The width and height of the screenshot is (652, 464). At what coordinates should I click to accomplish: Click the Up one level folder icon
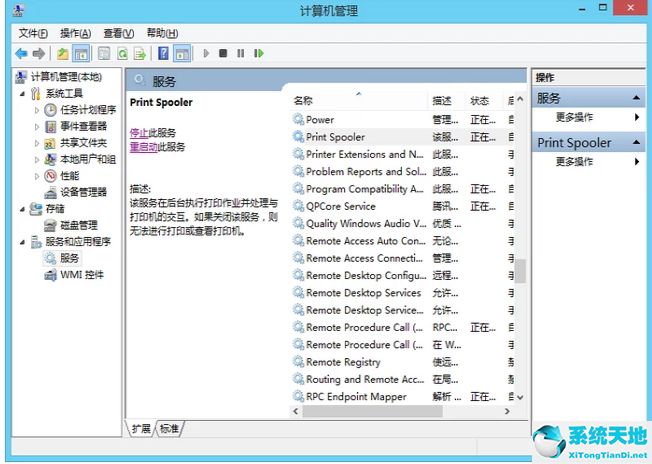point(62,53)
